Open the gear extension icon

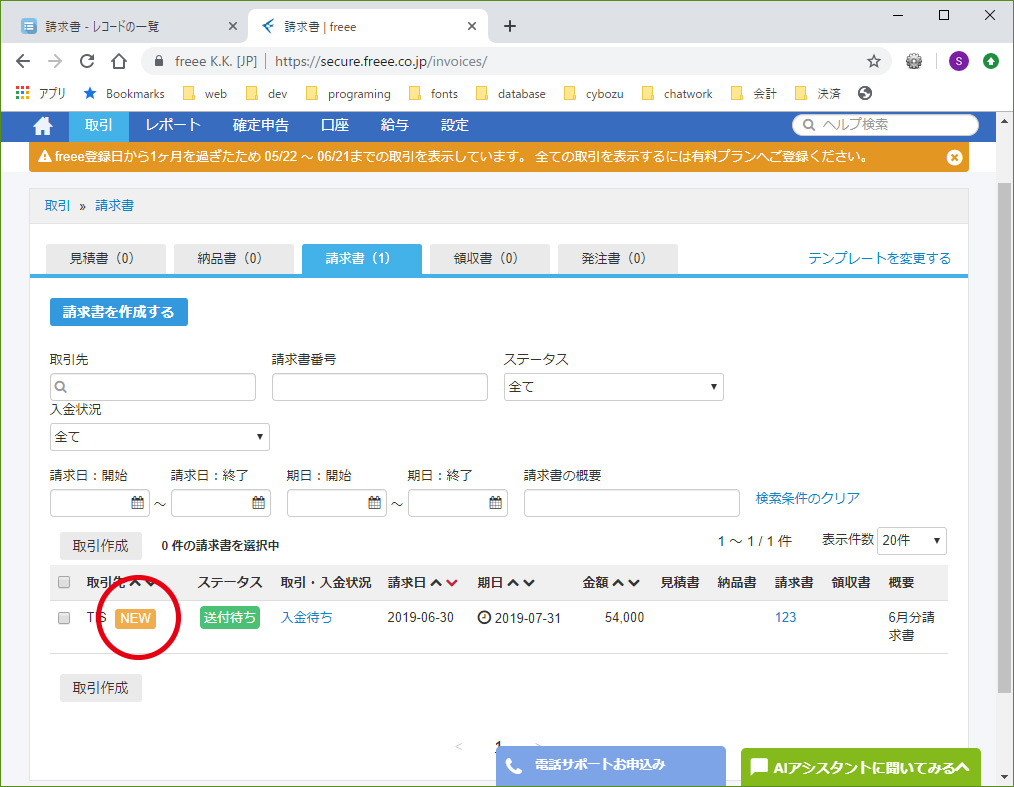click(914, 61)
